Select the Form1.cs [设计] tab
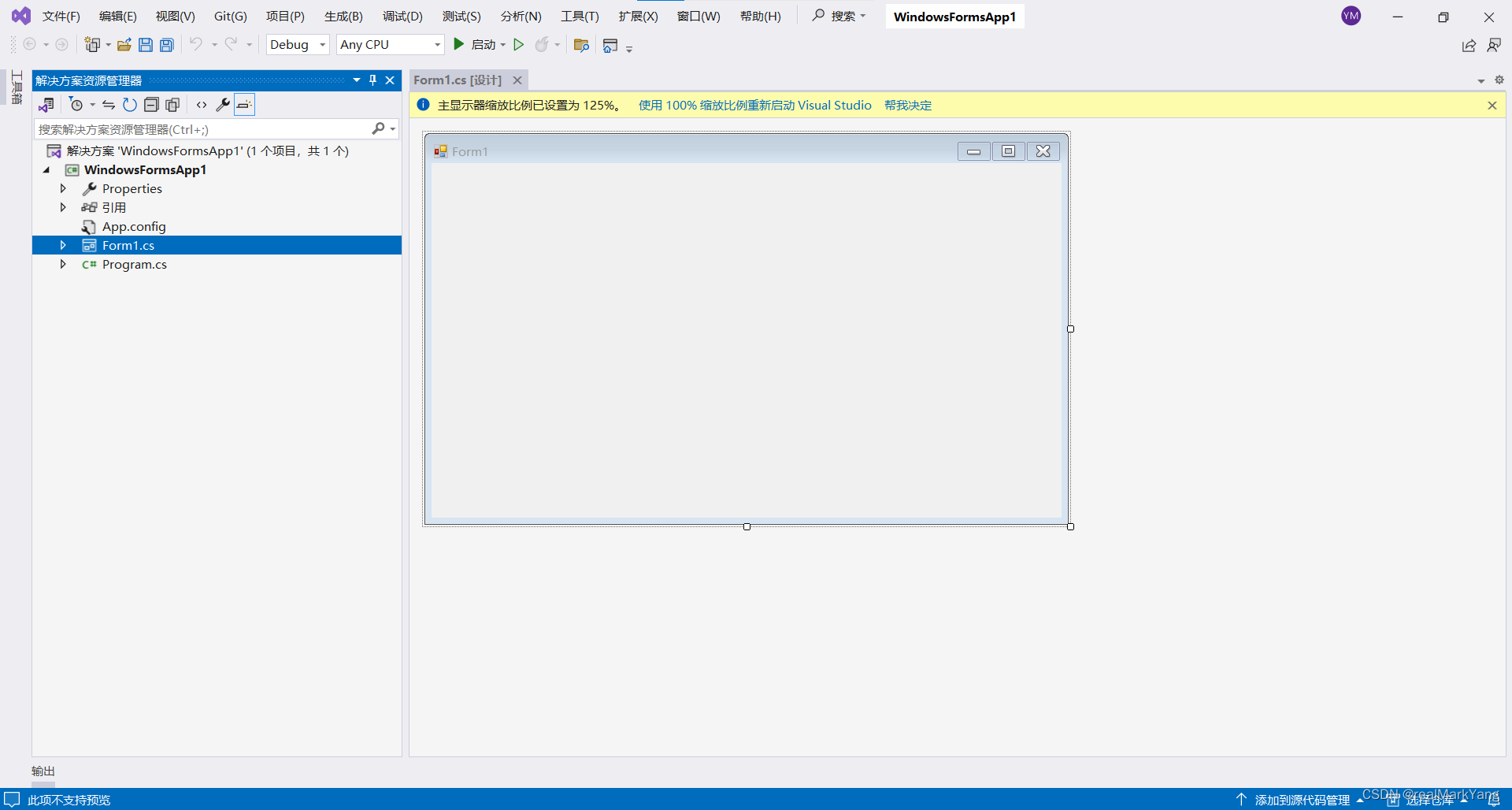The width and height of the screenshot is (1512, 810). [x=458, y=80]
